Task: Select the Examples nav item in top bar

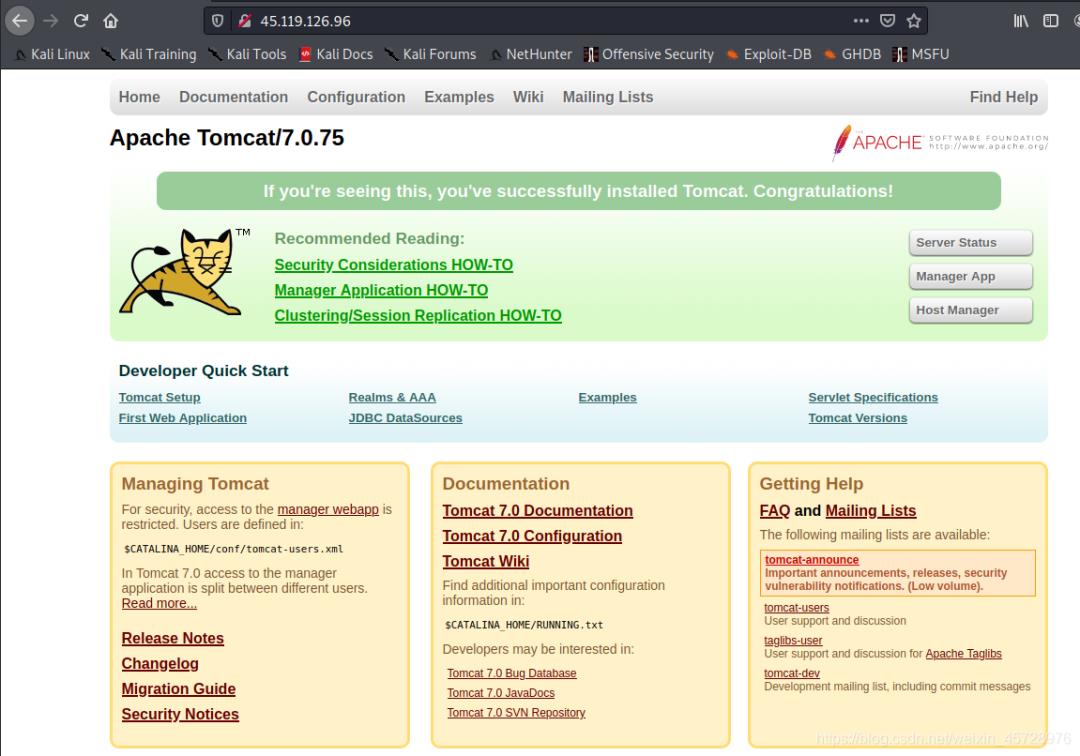Action: pos(459,97)
